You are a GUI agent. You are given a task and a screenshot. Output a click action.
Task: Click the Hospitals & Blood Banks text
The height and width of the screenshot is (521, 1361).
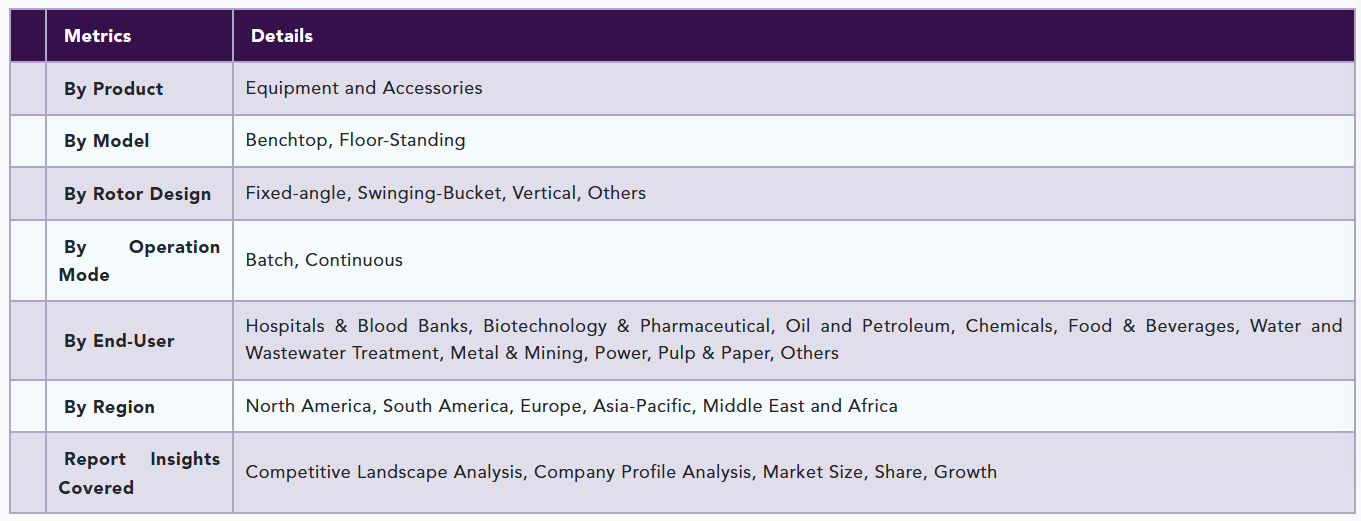click(359, 326)
